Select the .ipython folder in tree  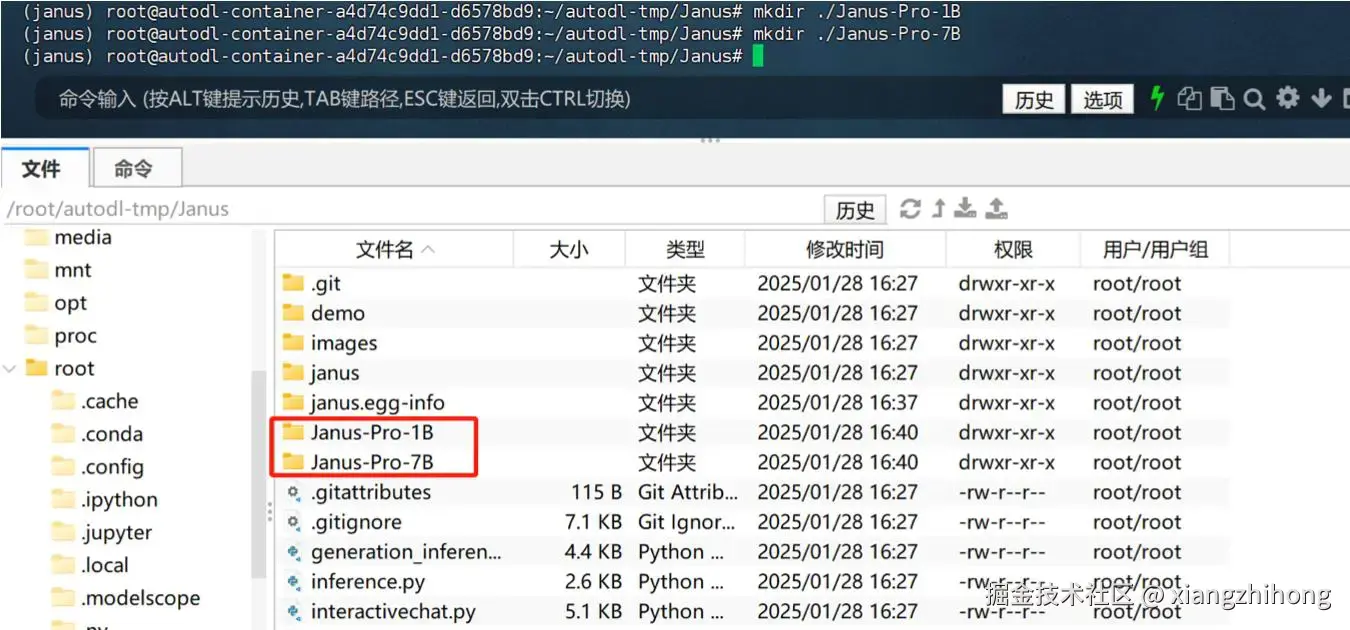(x=119, y=500)
